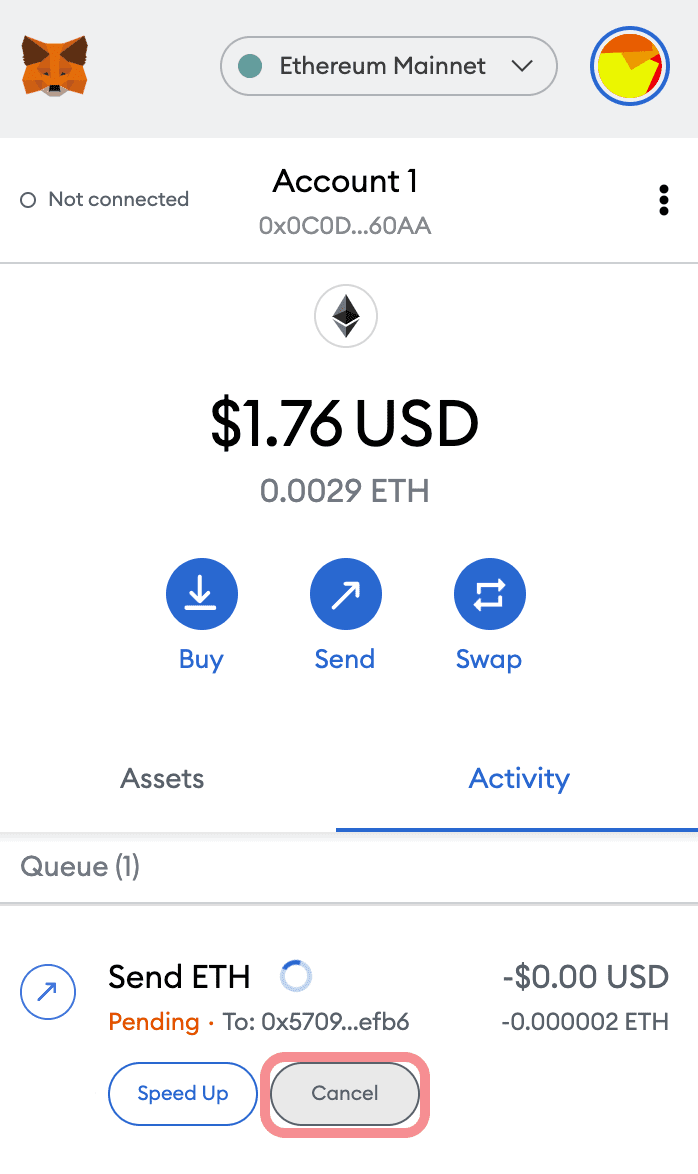Switch to the Activity tab

519,779
